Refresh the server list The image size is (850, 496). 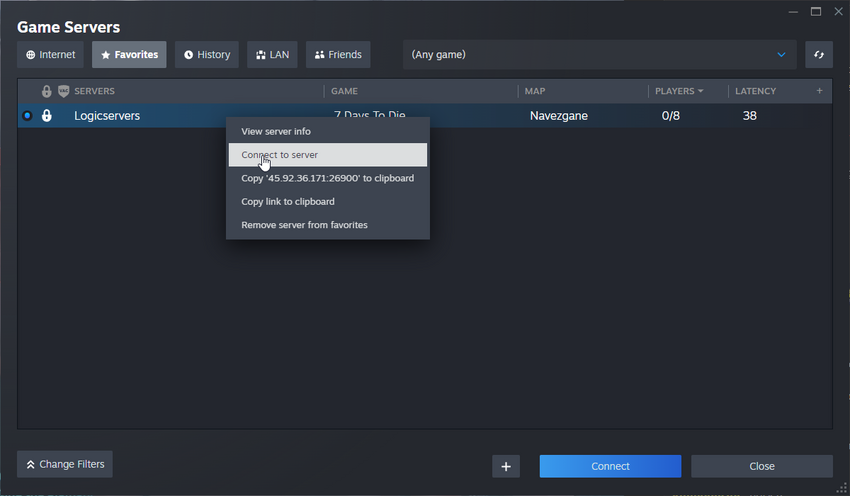819,55
